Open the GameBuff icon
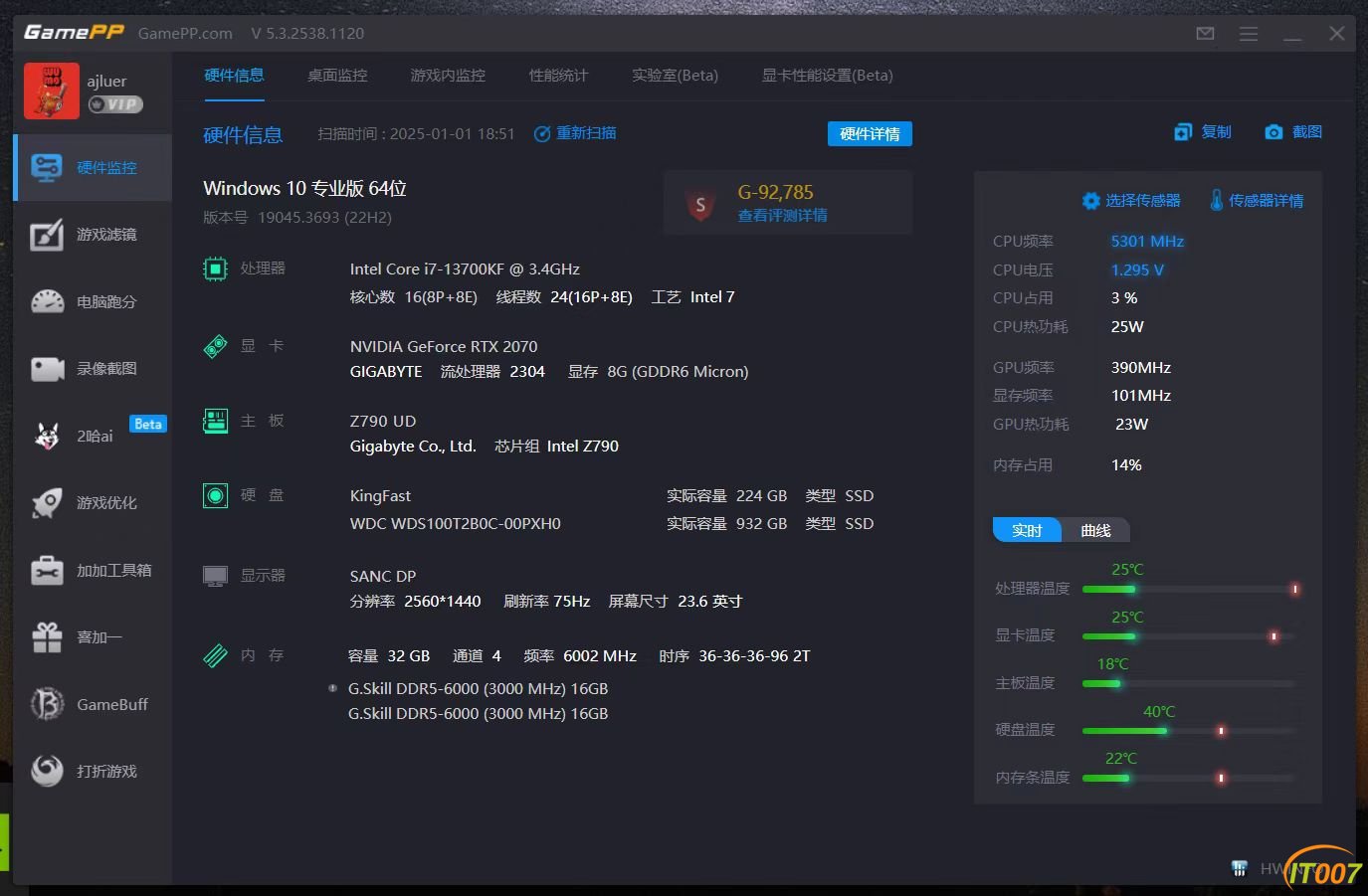Viewport: 1368px width, 896px height. click(x=47, y=704)
